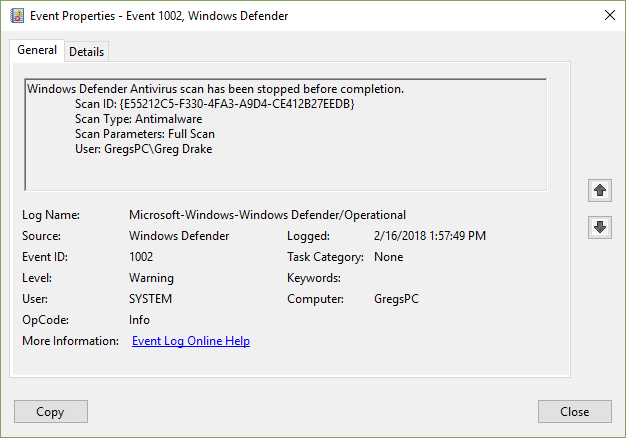Click the 'User: GregsPC\Greg Drake' line
Viewport: 626px width, 438px height.
[144, 149]
